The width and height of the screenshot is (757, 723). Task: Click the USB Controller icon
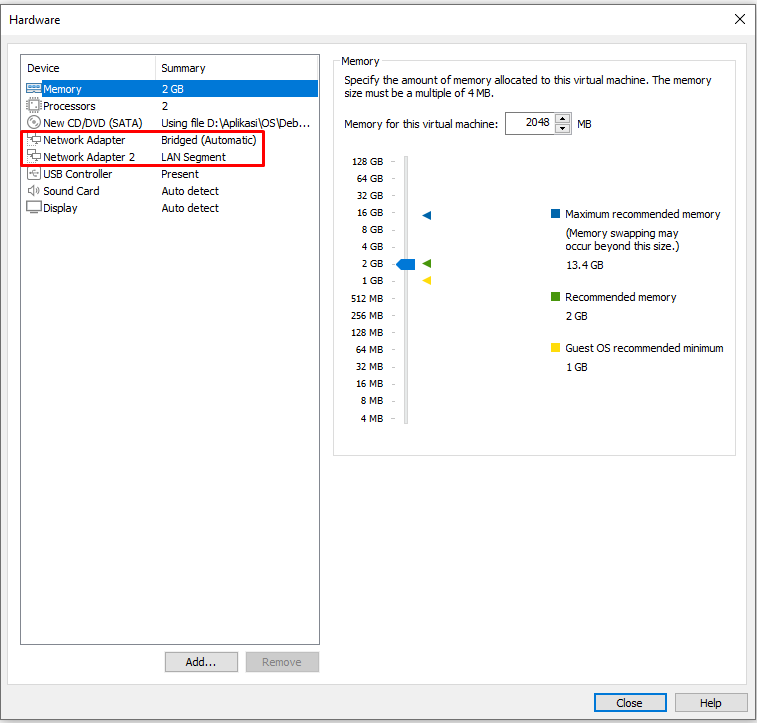33,174
